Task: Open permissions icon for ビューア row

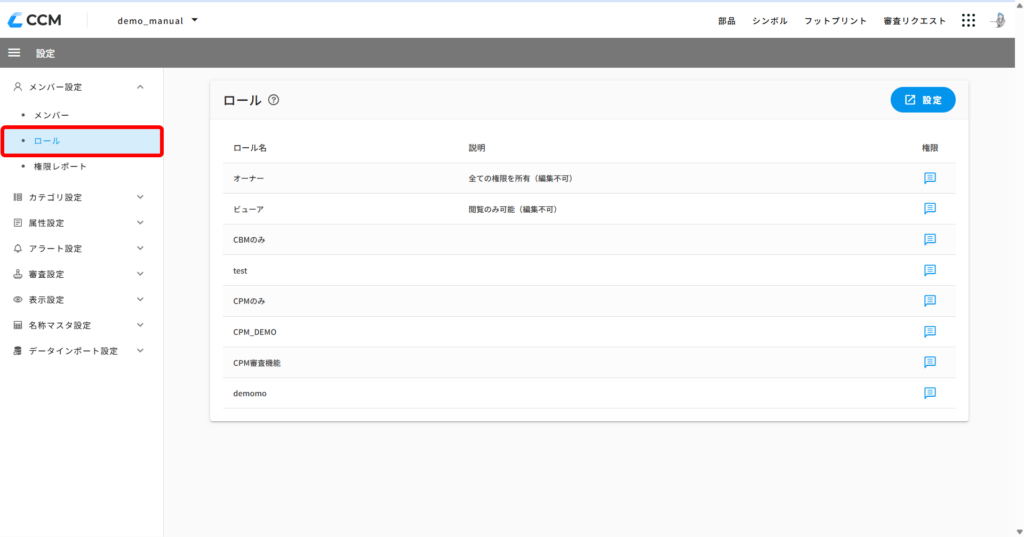Action: click(930, 208)
